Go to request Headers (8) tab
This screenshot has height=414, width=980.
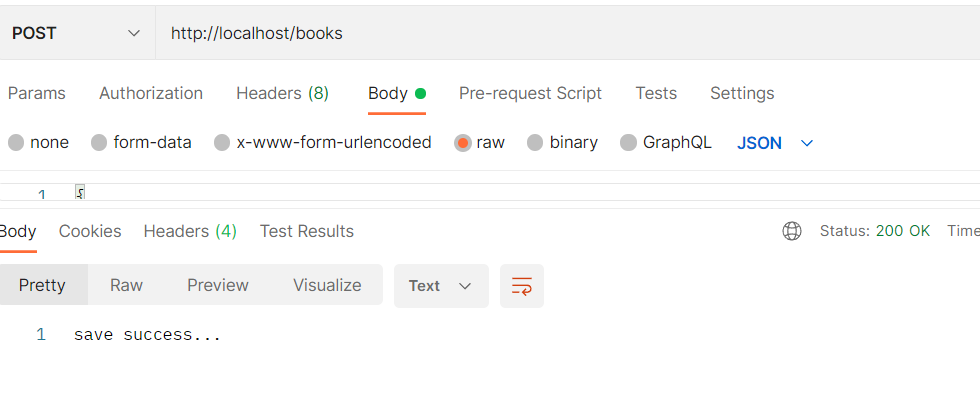(x=282, y=93)
